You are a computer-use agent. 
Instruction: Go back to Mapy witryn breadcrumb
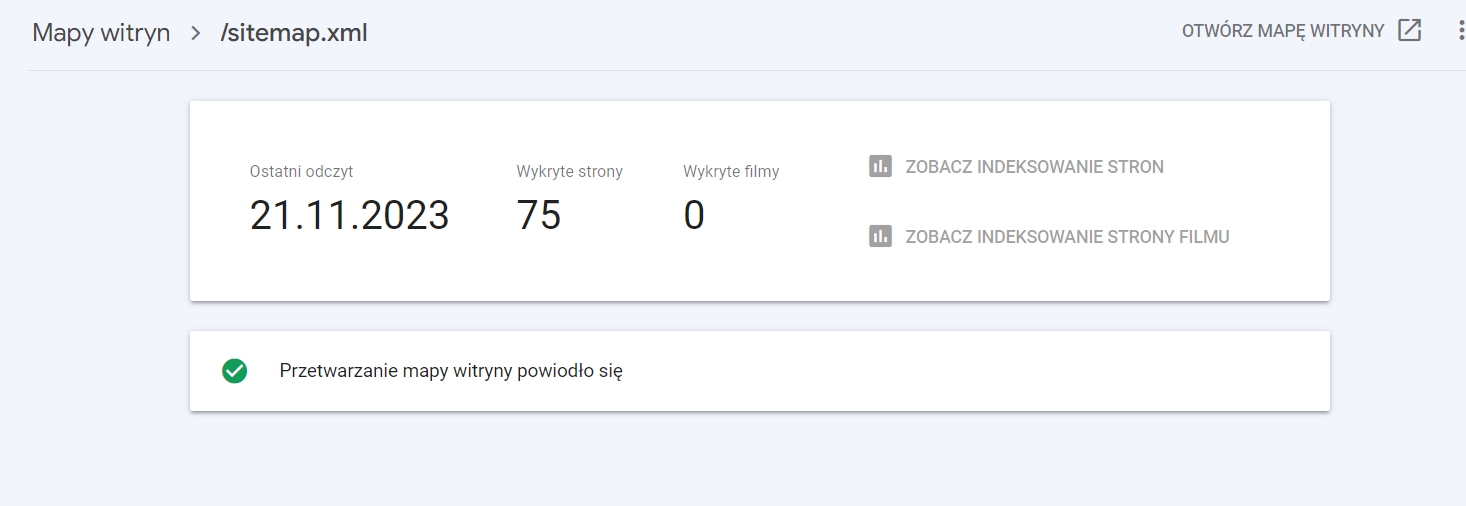click(101, 32)
